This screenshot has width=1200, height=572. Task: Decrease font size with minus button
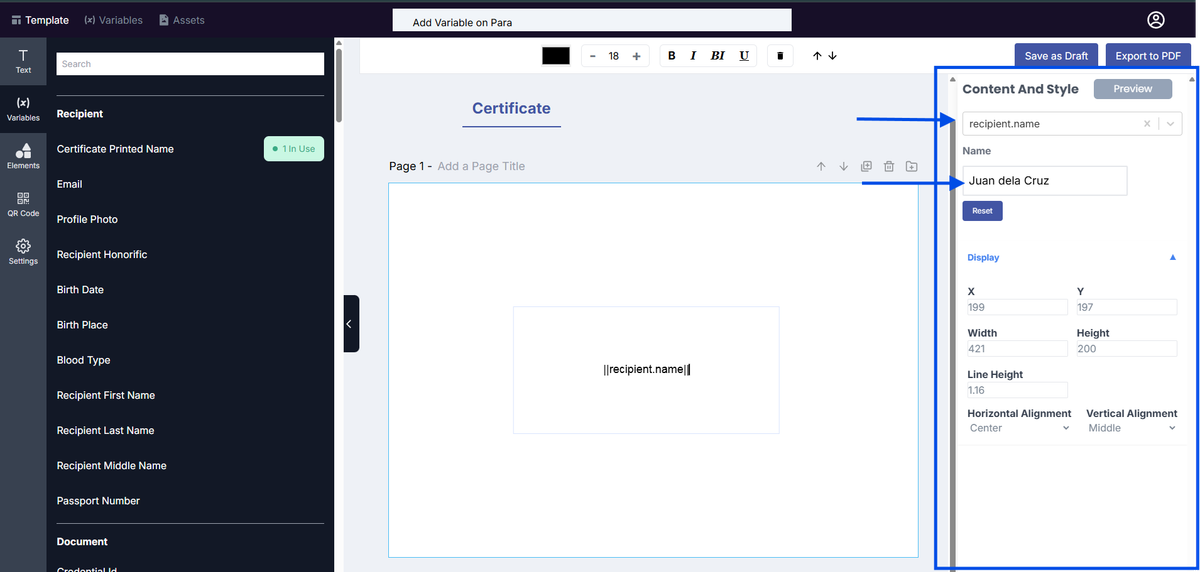tap(593, 56)
